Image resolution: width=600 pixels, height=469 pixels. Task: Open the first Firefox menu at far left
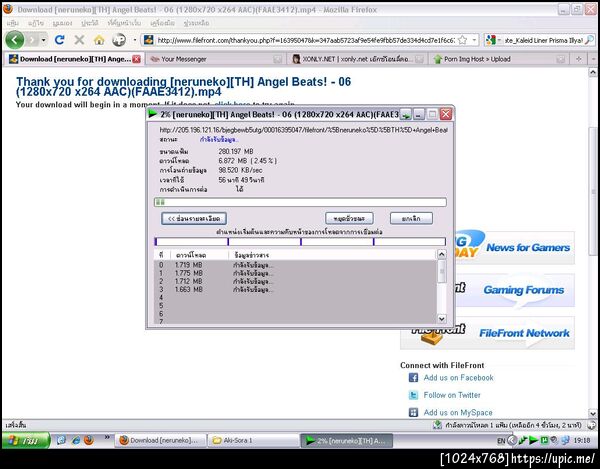[x=13, y=23]
